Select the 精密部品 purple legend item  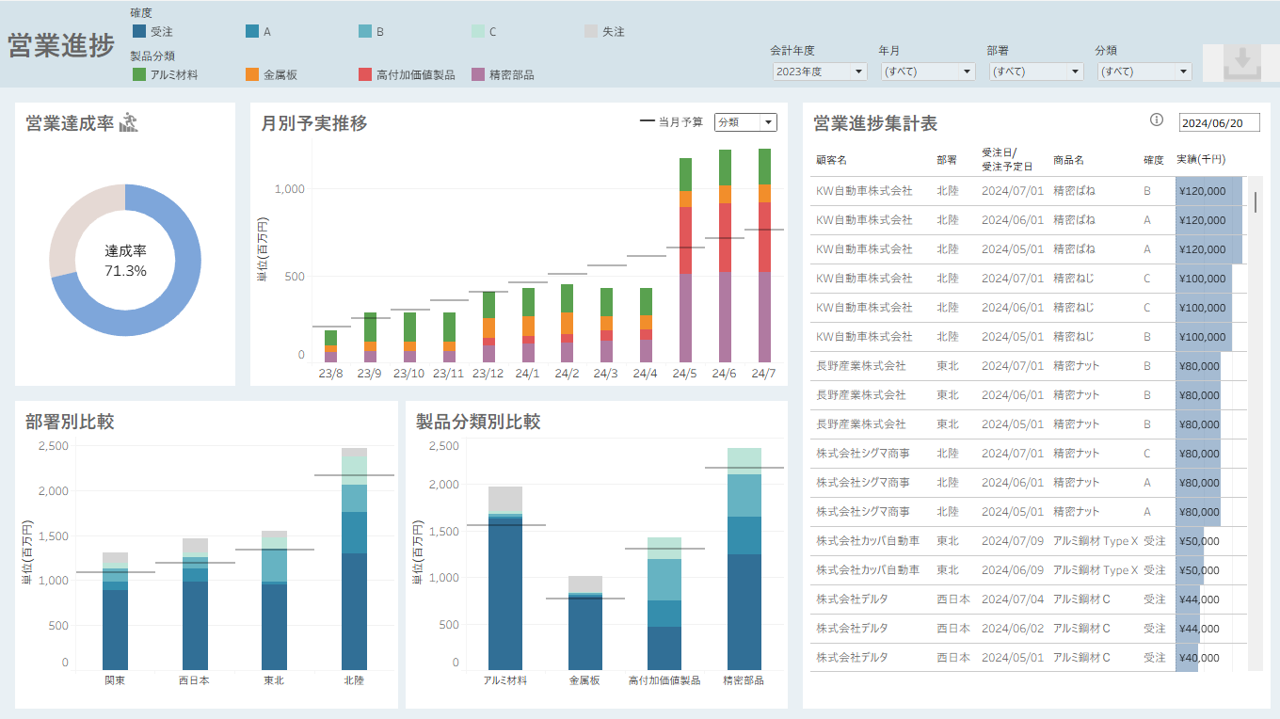coord(503,74)
